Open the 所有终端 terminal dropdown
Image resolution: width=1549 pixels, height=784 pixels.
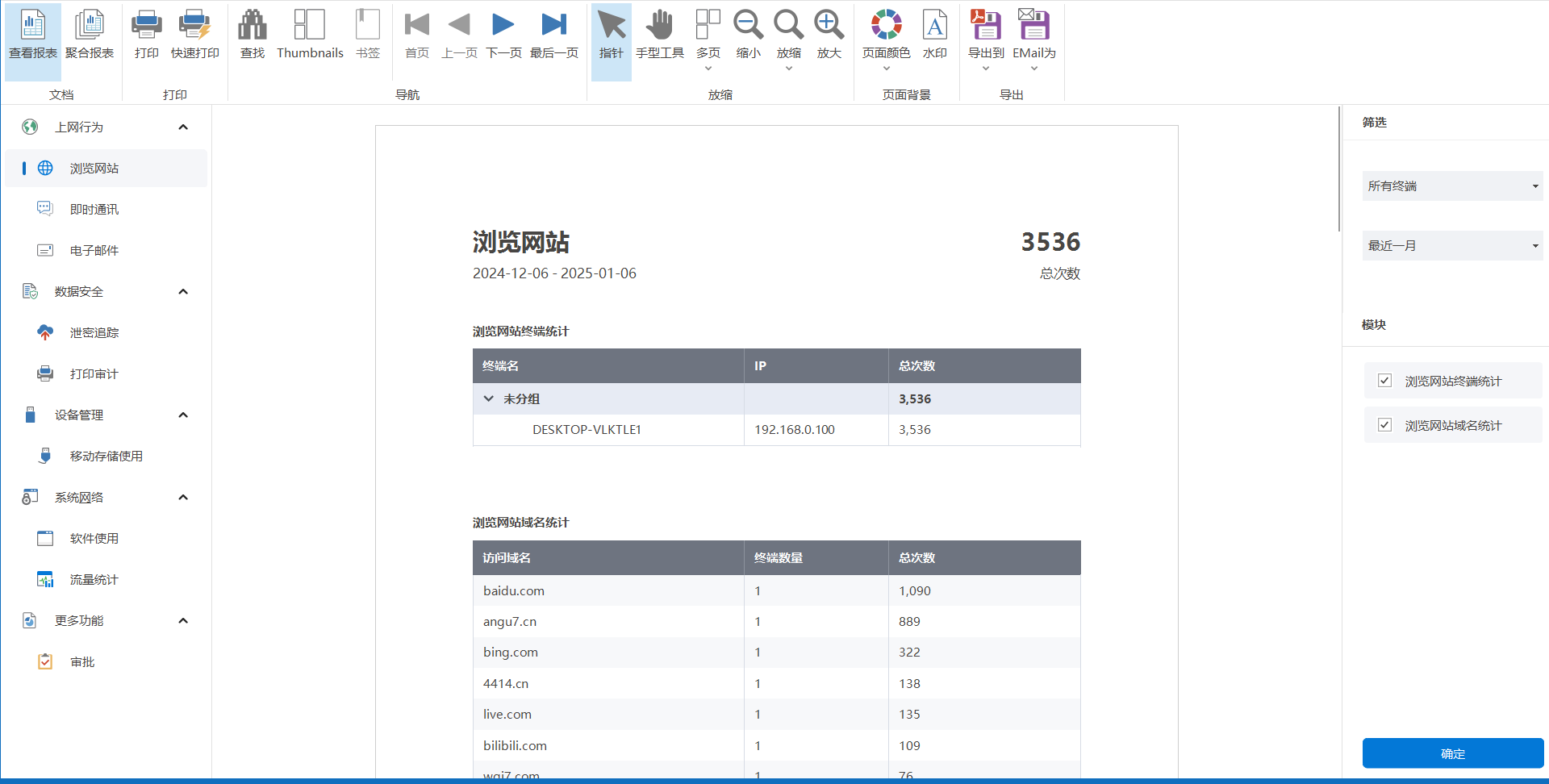1452,186
